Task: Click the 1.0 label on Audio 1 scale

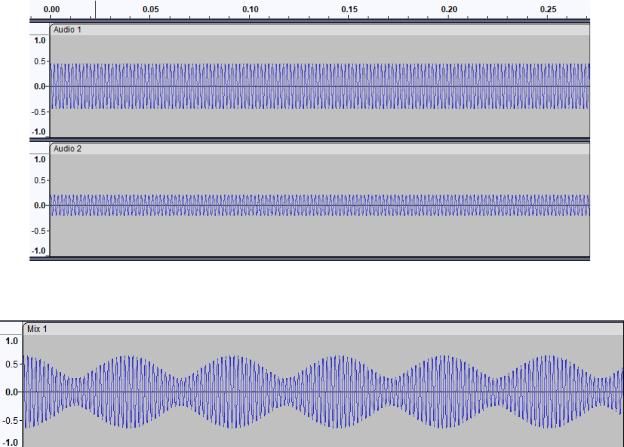Action: point(39,40)
